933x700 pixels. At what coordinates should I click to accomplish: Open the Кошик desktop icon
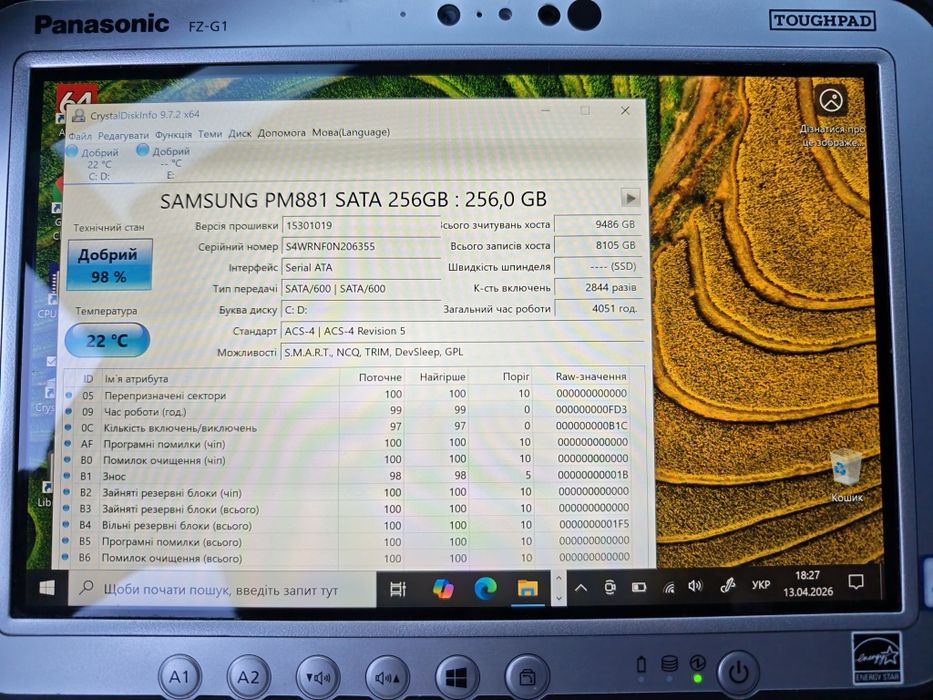[846, 476]
